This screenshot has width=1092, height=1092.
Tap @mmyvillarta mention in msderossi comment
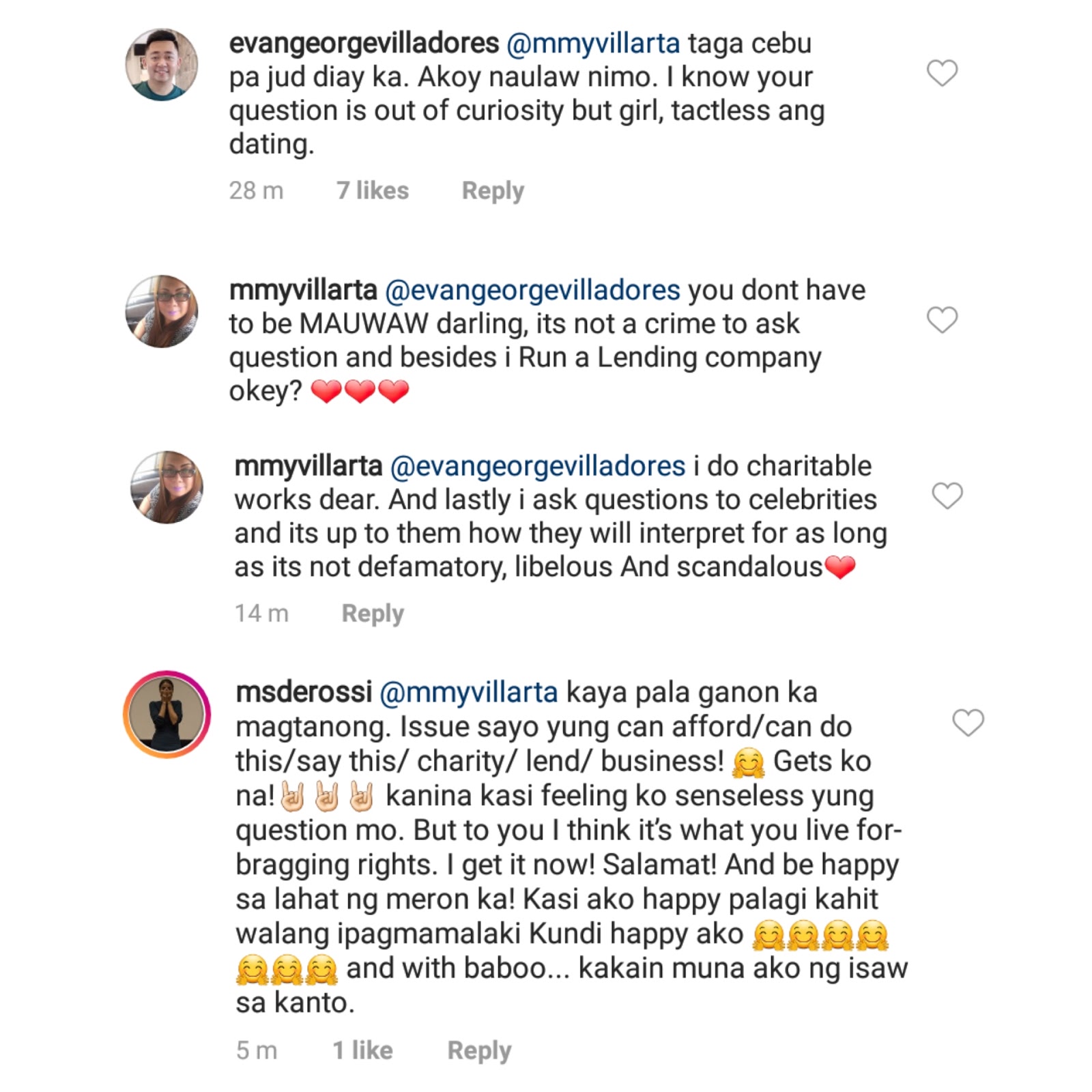click(469, 693)
